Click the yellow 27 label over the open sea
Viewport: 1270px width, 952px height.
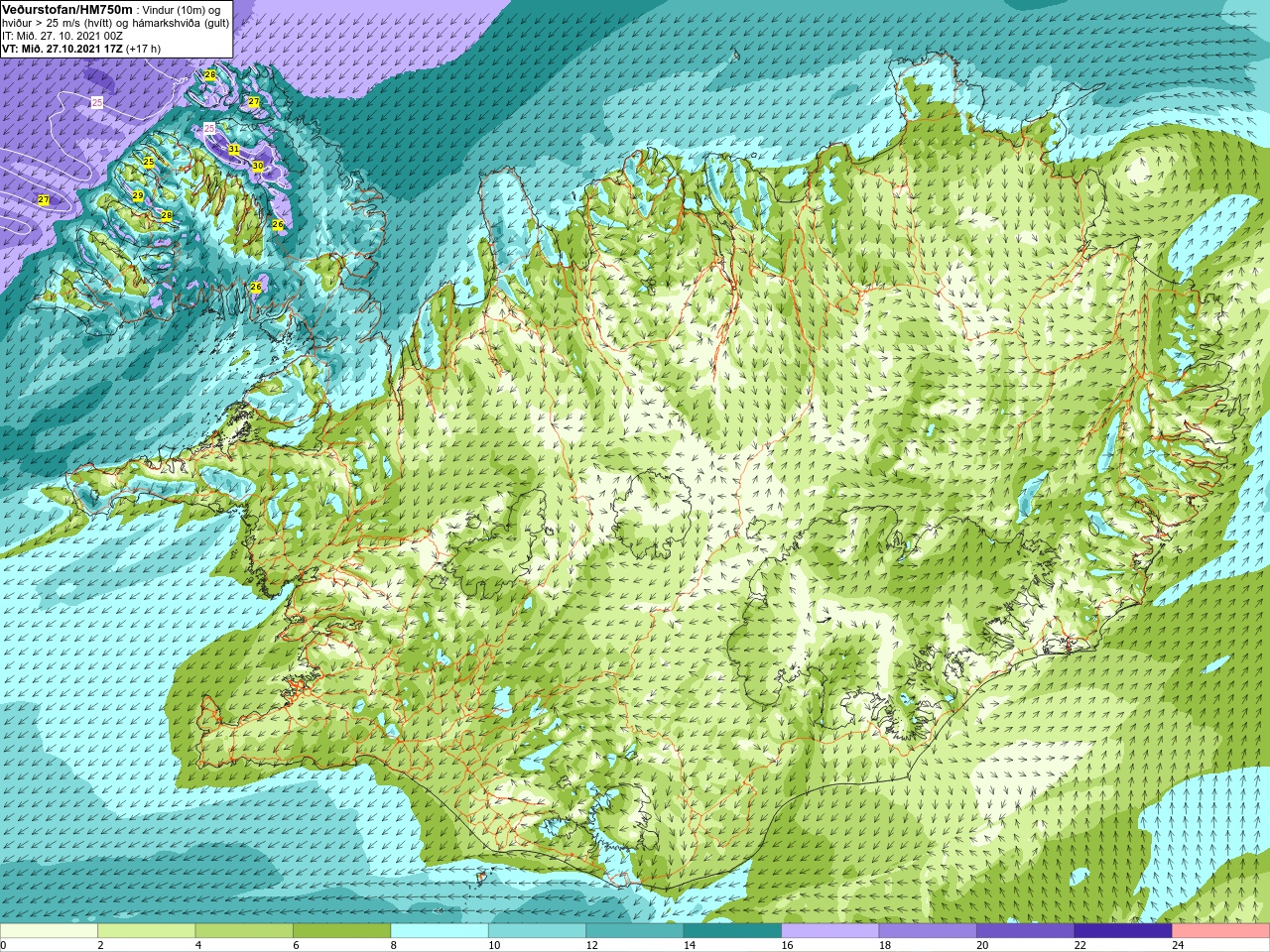point(44,199)
